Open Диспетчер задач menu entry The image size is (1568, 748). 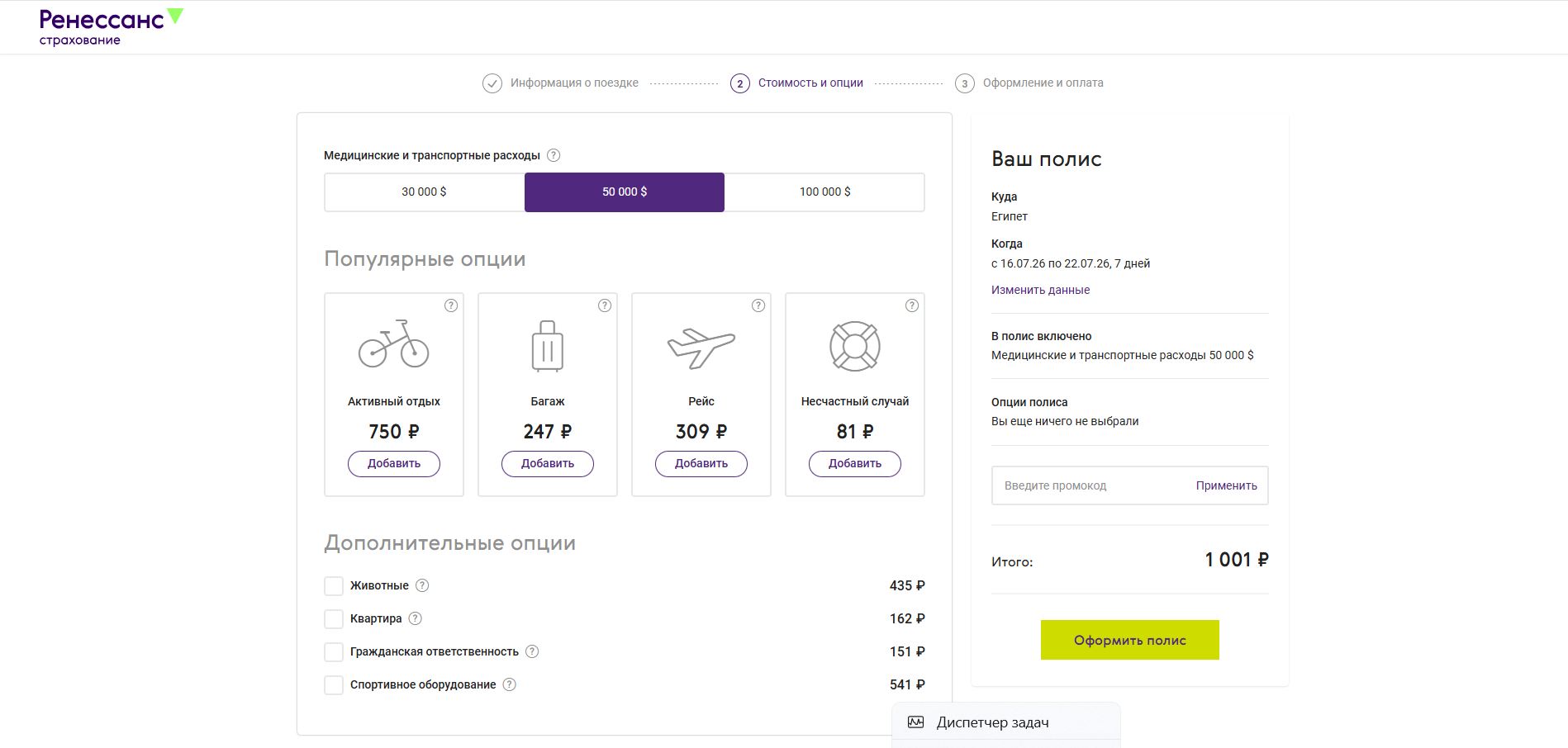click(1006, 722)
